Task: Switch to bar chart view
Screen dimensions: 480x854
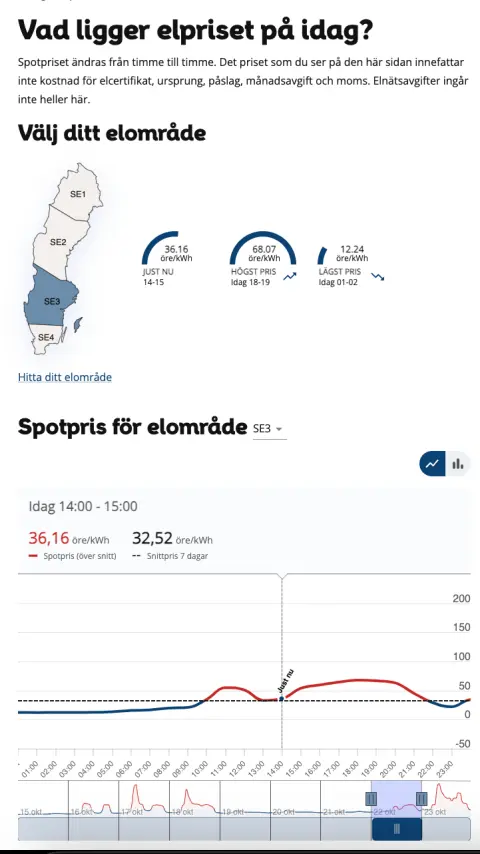Action: click(458, 464)
